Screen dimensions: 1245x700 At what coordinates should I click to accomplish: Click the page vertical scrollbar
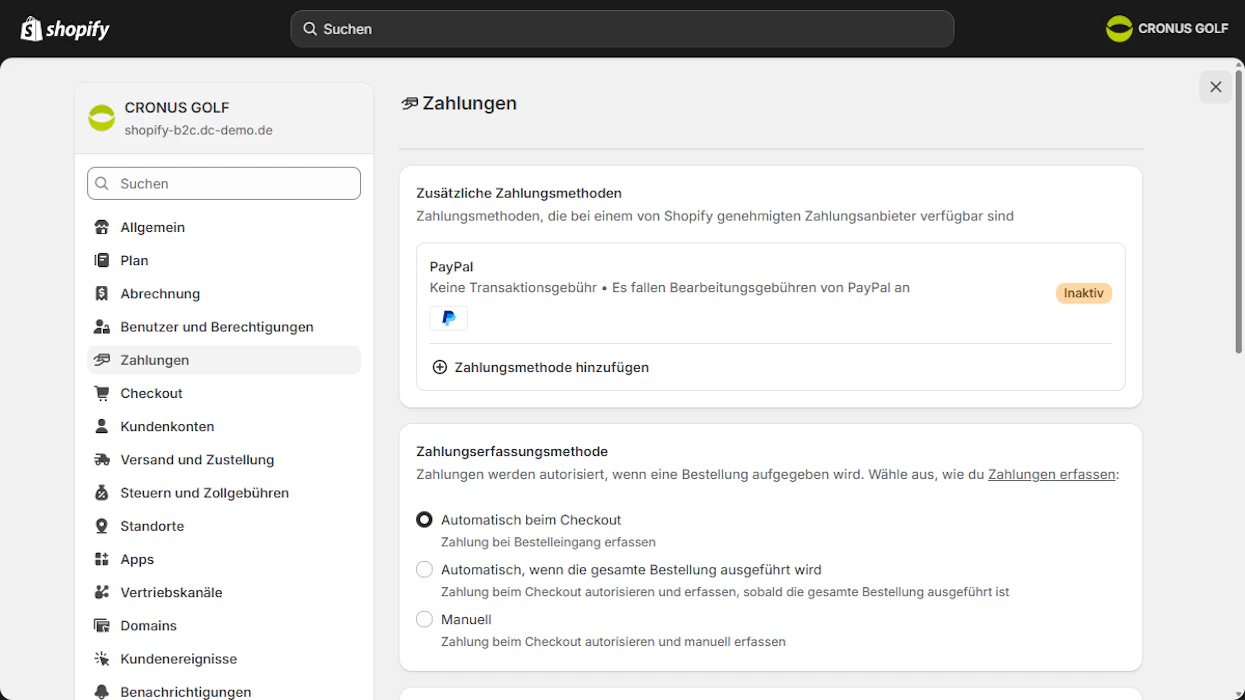tap(1239, 213)
